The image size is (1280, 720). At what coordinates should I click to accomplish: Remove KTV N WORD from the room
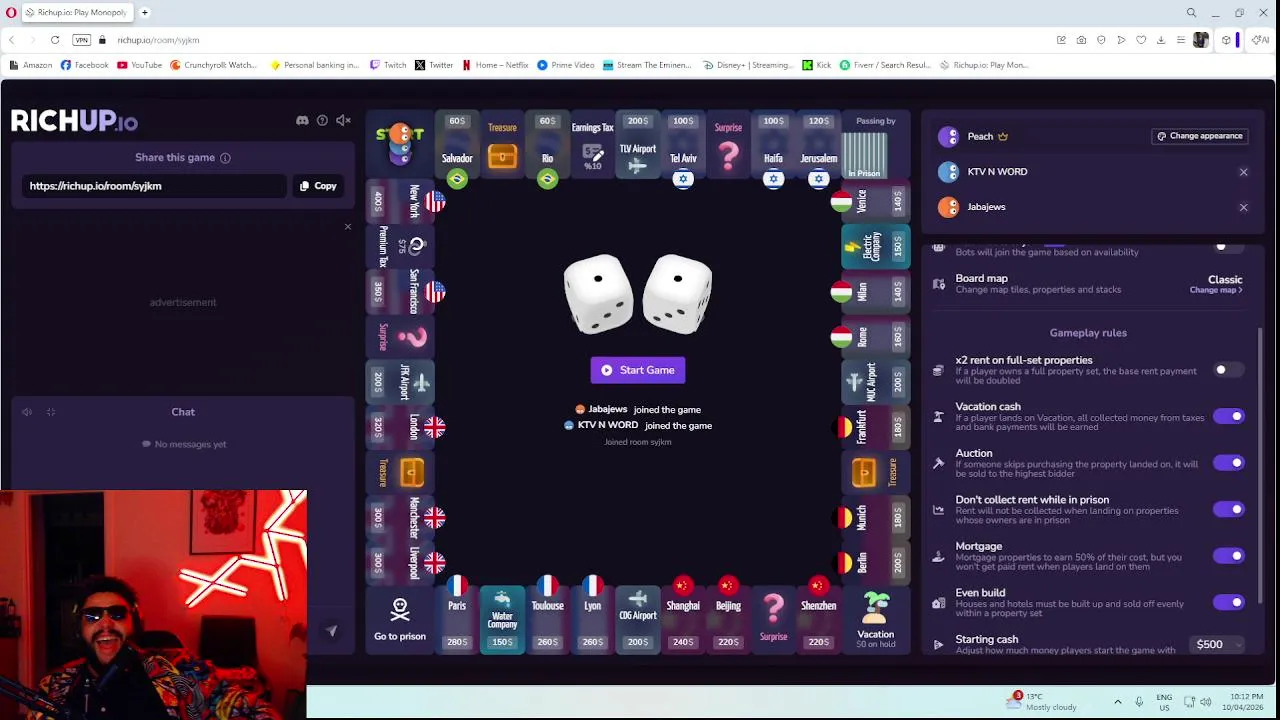point(1243,172)
